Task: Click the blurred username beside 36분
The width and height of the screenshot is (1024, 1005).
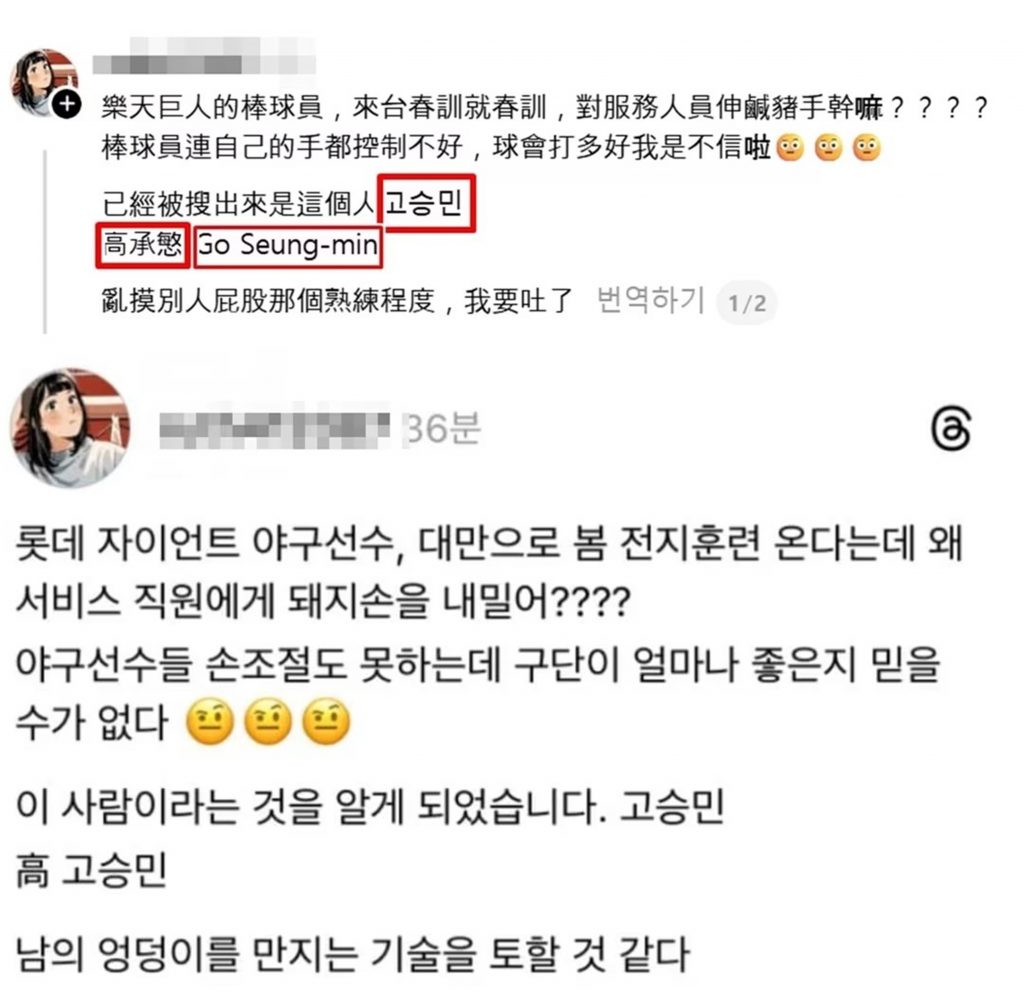Action: click(274, 430)
